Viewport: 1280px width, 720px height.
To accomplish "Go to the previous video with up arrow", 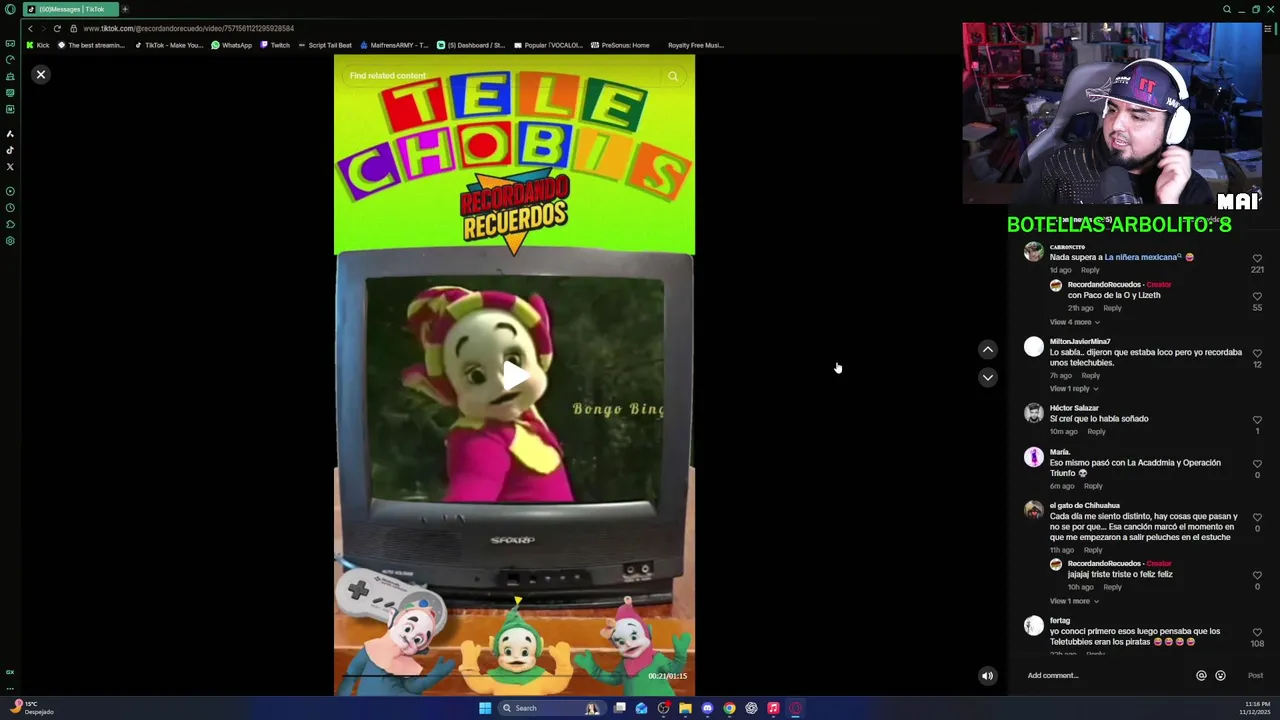I will [x=987, y=349].
